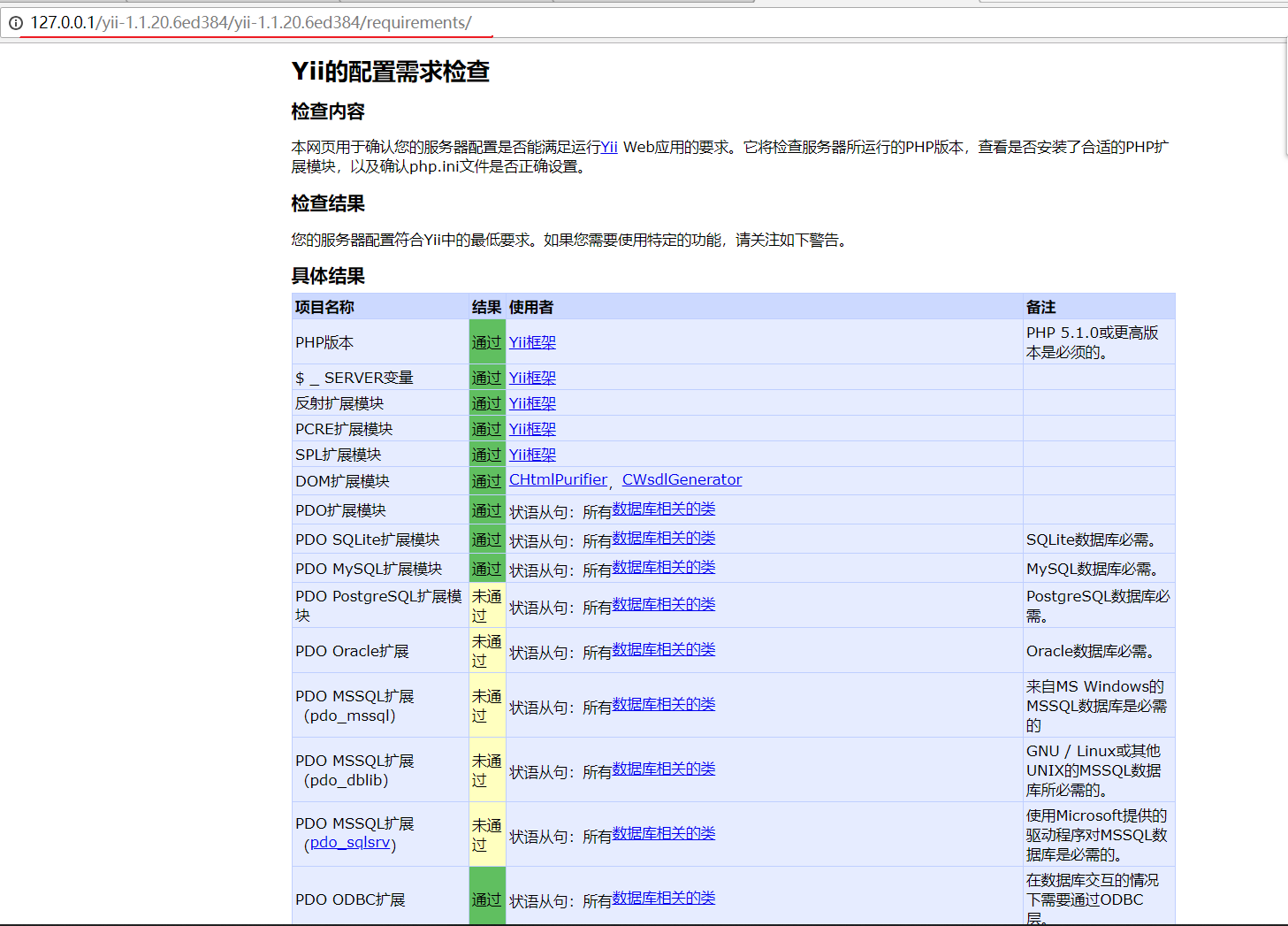The image size is (1288, 926).
Task: Click the PCRE扩展模块 name cell
Action: tap(380, 429)
